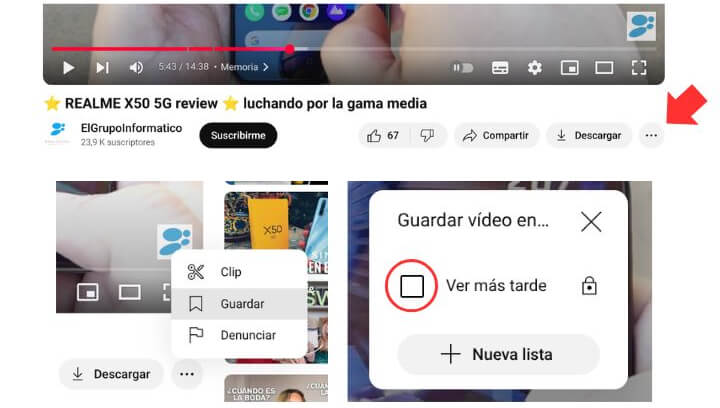Viewport: 720px width, 408px height.
Task: Open video settings gear
Action: (x=534, y=68)
